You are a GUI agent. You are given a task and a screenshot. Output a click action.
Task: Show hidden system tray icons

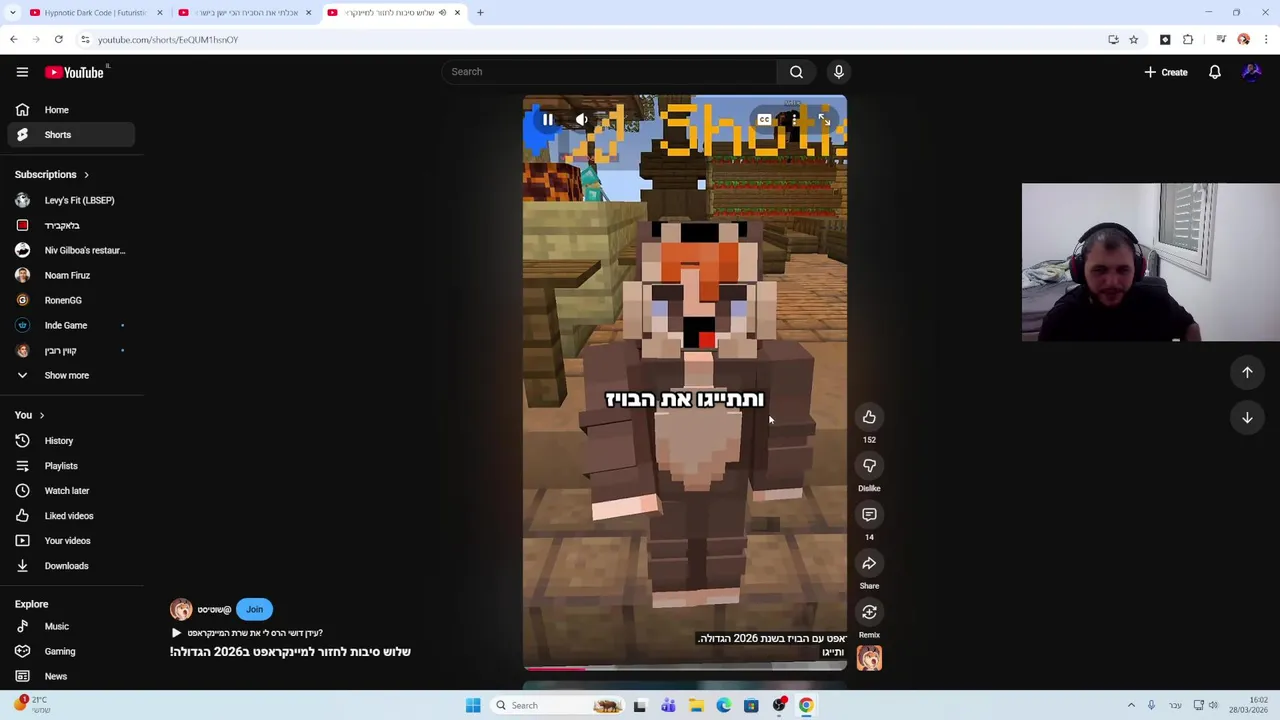point(1131,706)
